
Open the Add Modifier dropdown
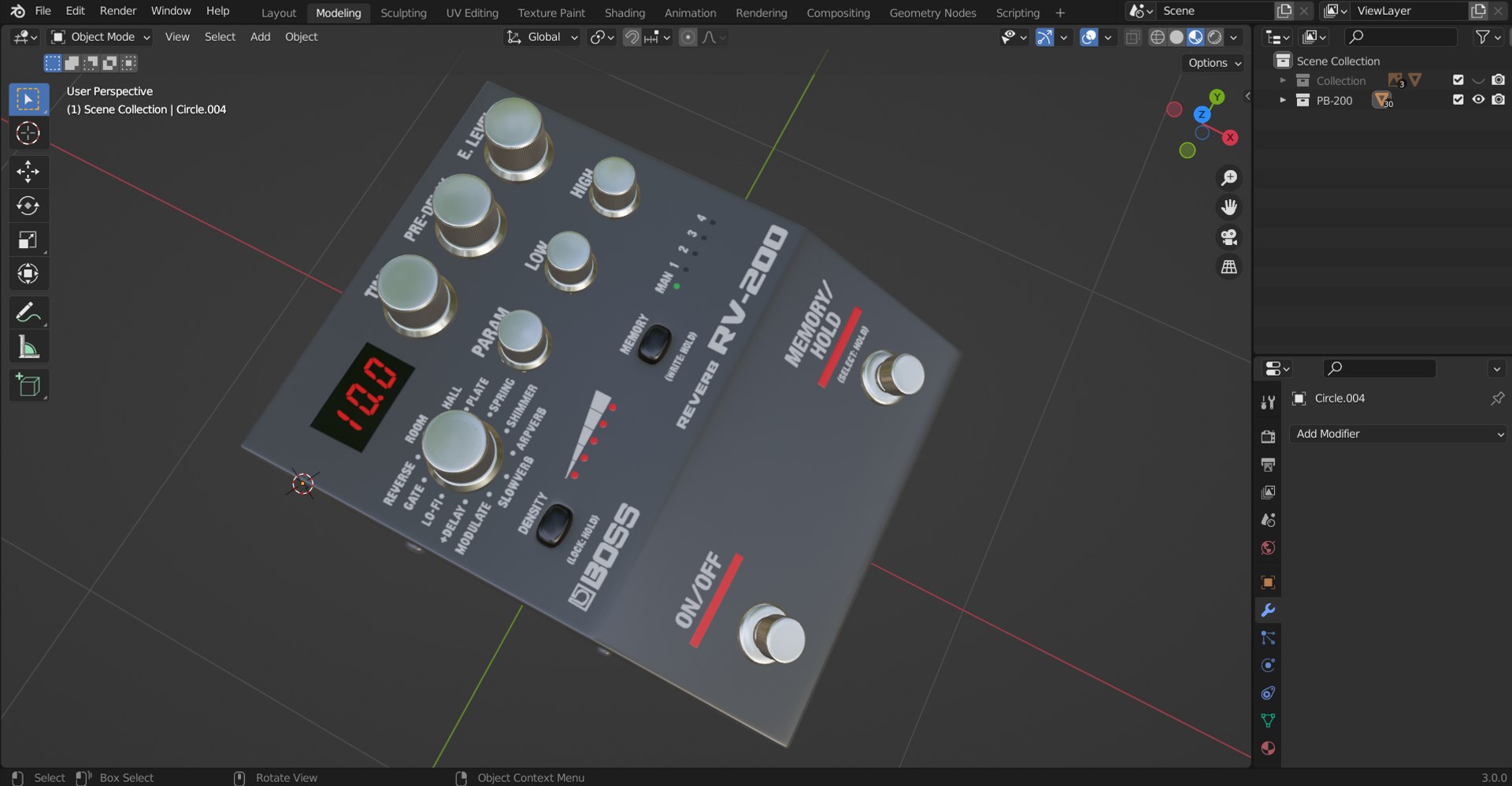[1399, 434]
